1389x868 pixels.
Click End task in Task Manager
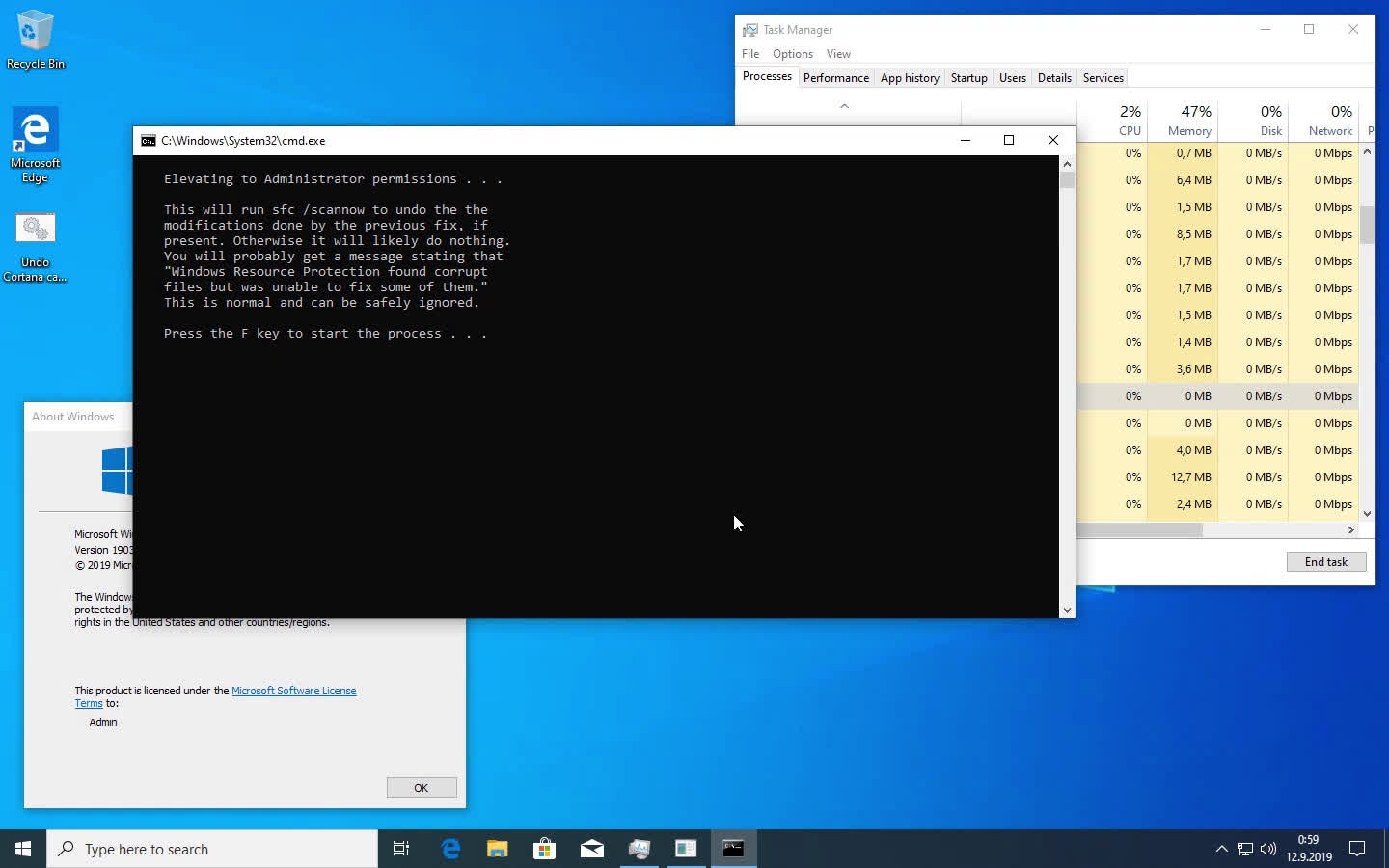[1326, 562]
